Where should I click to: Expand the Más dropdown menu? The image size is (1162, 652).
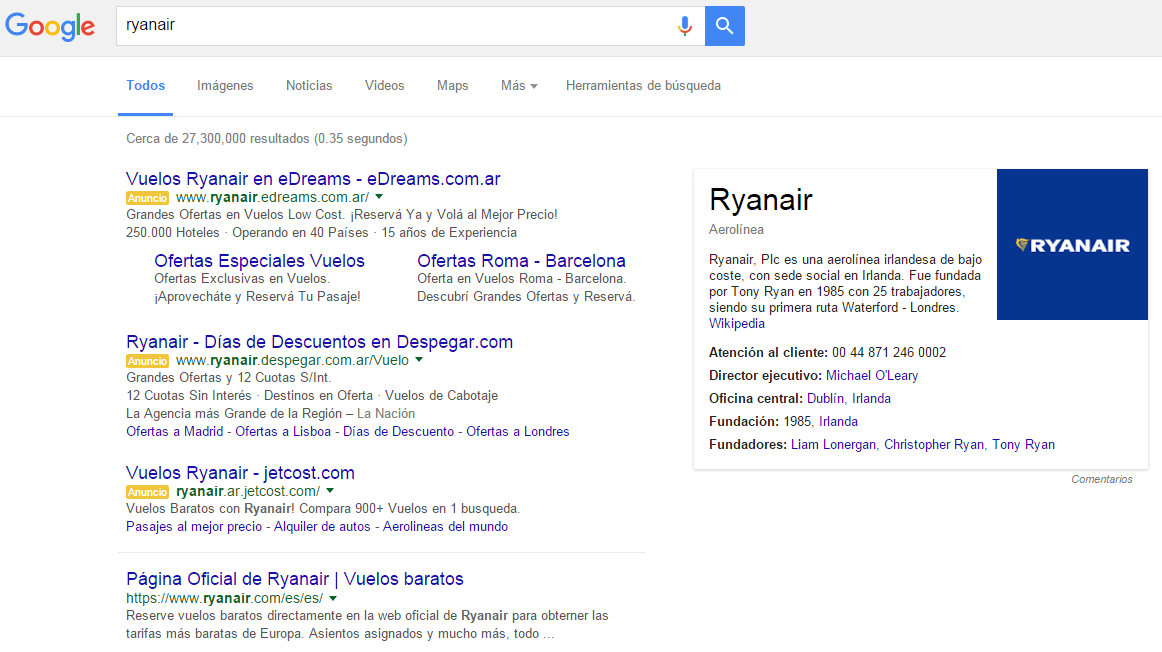coord(519,86)
